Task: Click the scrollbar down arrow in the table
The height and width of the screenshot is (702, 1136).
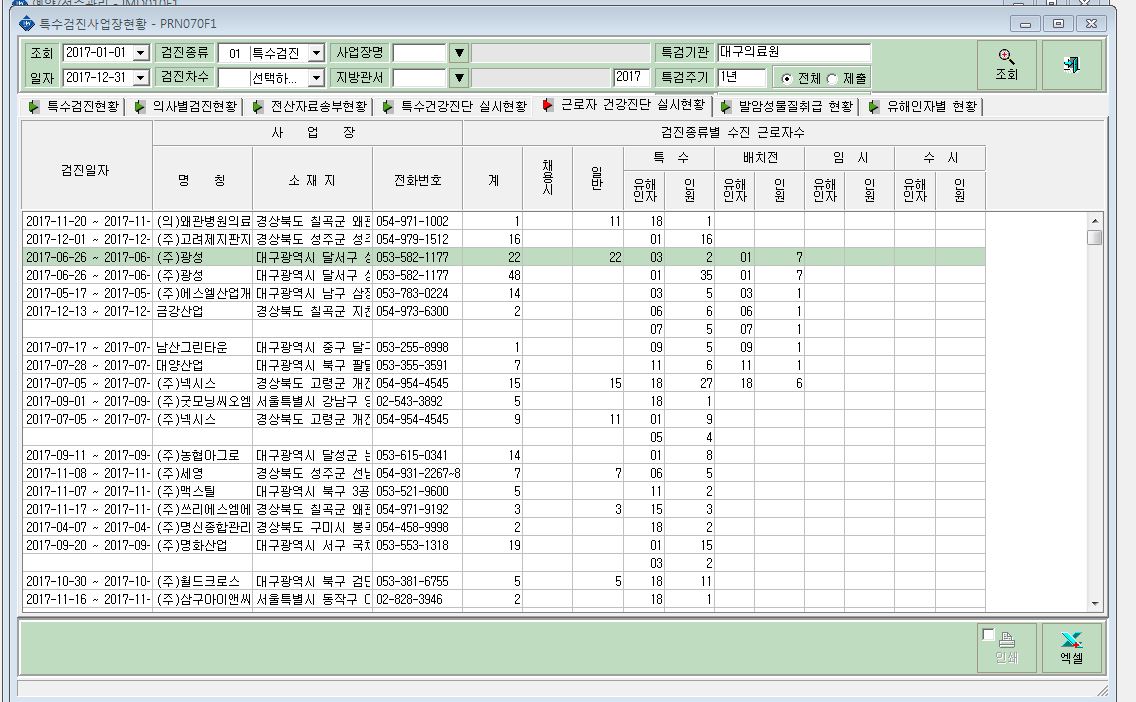Action: (x=1095, y=603)
